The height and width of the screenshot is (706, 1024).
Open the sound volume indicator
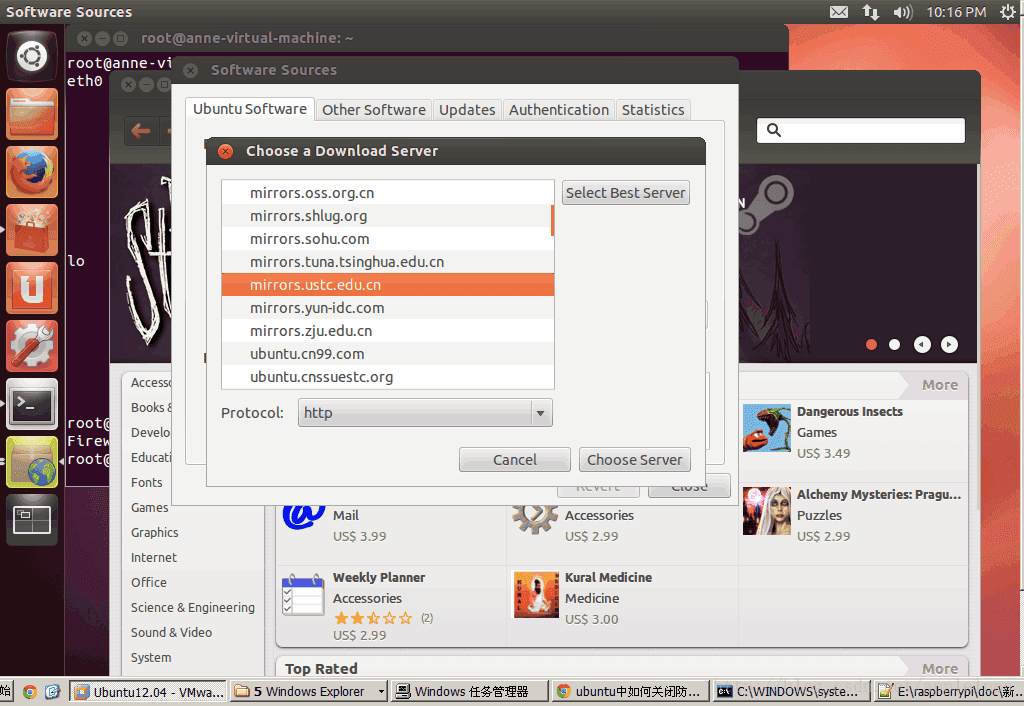[903, 12]
